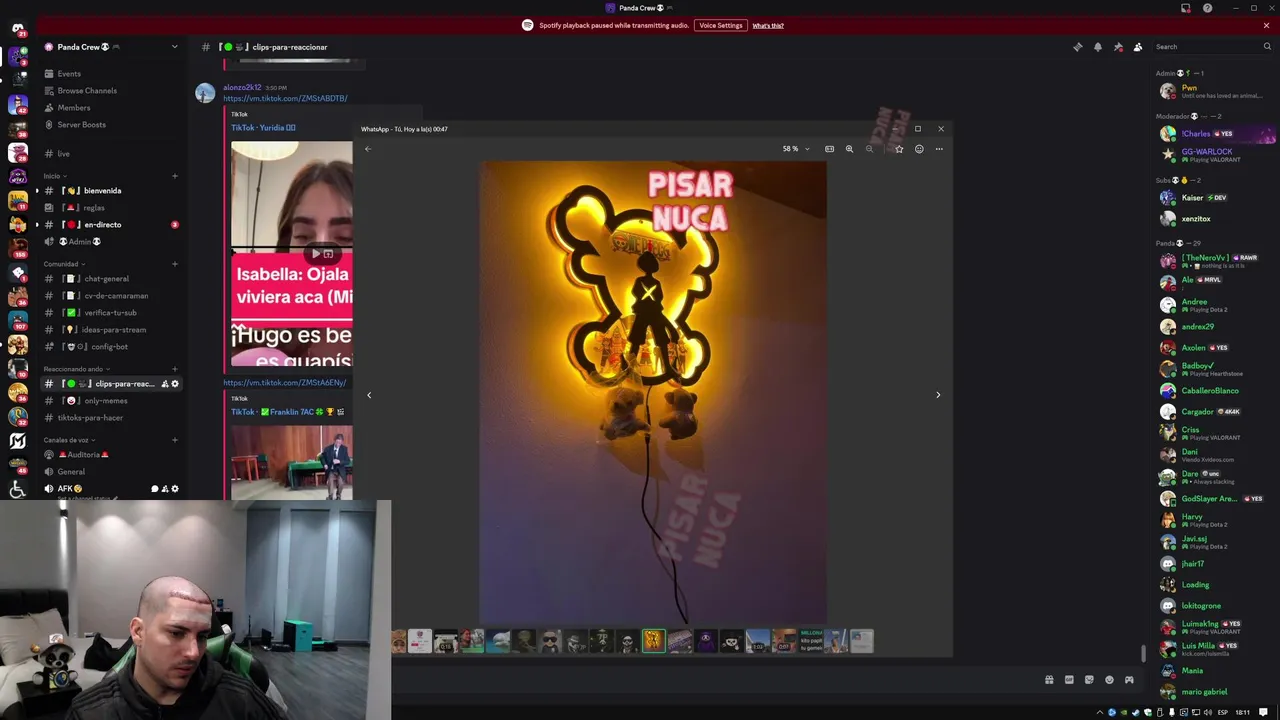The image size is (1280, 720).
Task: Open the cv-de-camaraman channel
Action: coord(116,296)
